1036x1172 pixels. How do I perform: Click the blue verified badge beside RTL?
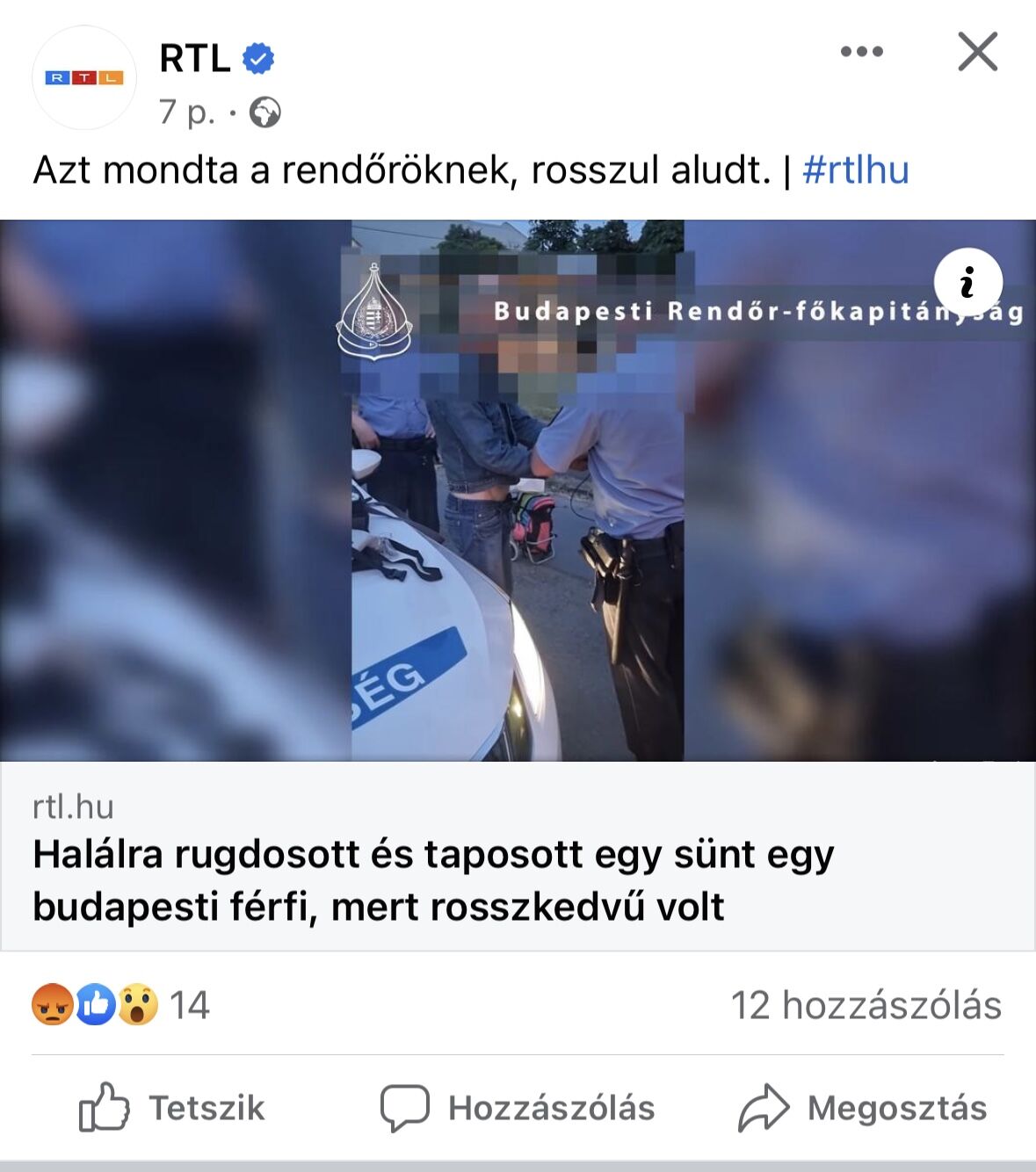tap(258, 59)
